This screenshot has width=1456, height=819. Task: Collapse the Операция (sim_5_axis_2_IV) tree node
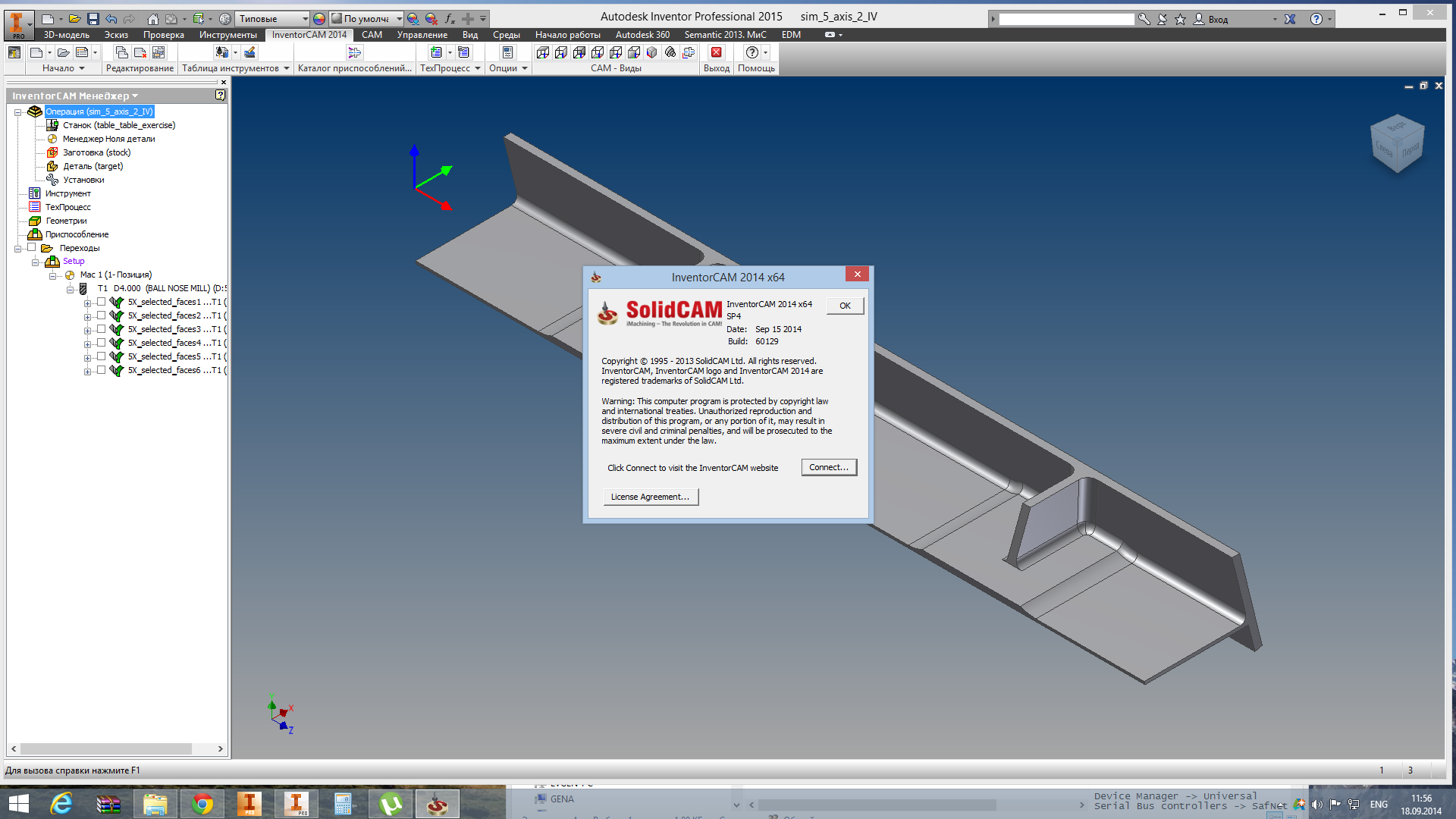[x=17, y=112]
